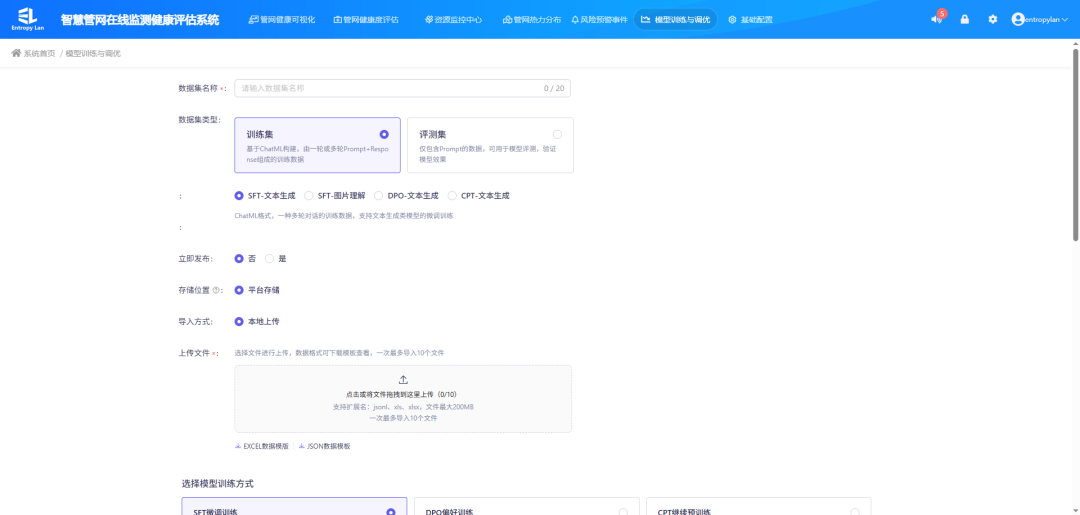
Task: Click the user avatar icon
Action: pos(1017,19)
